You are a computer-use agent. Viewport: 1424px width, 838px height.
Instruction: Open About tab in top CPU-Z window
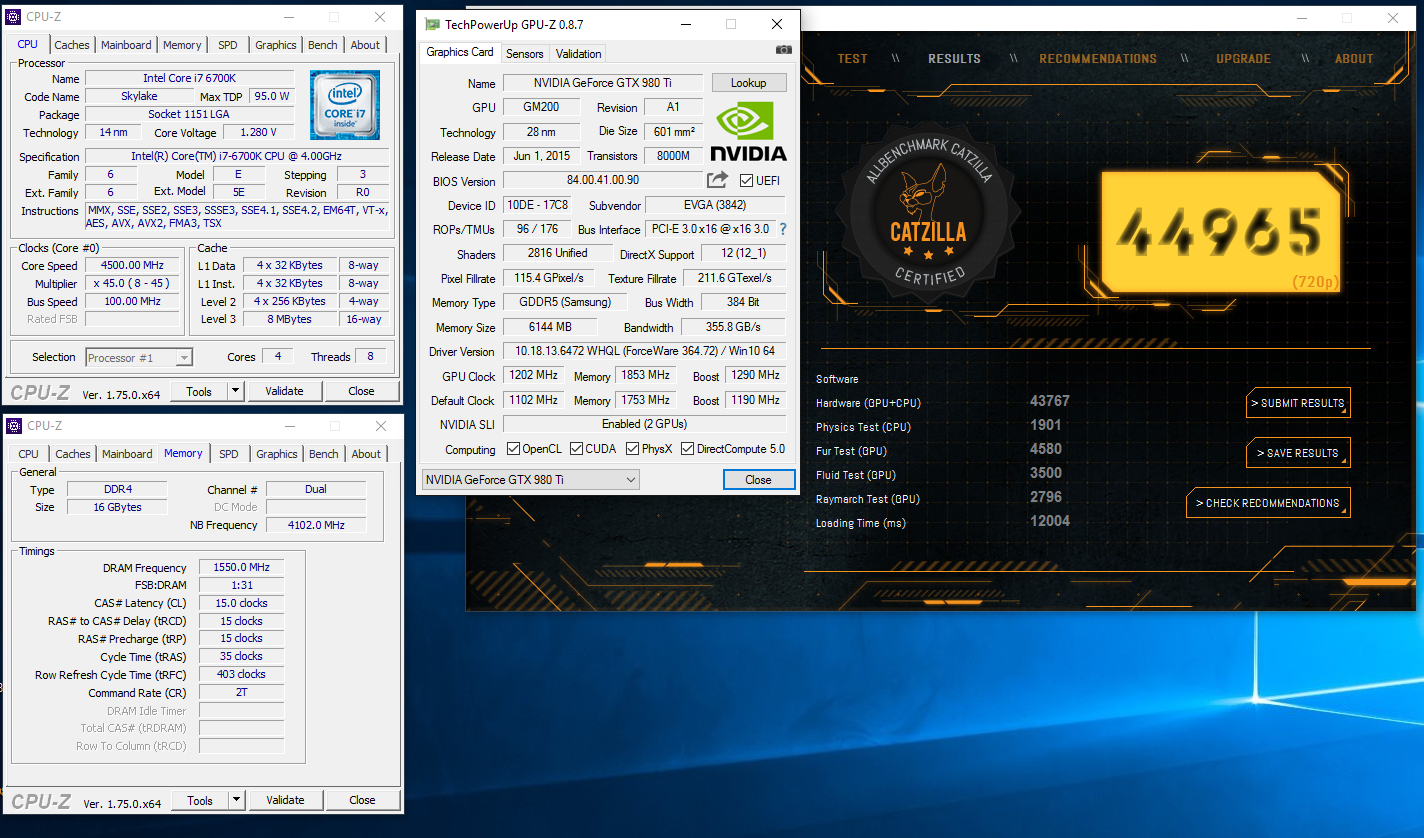[365, 45]
